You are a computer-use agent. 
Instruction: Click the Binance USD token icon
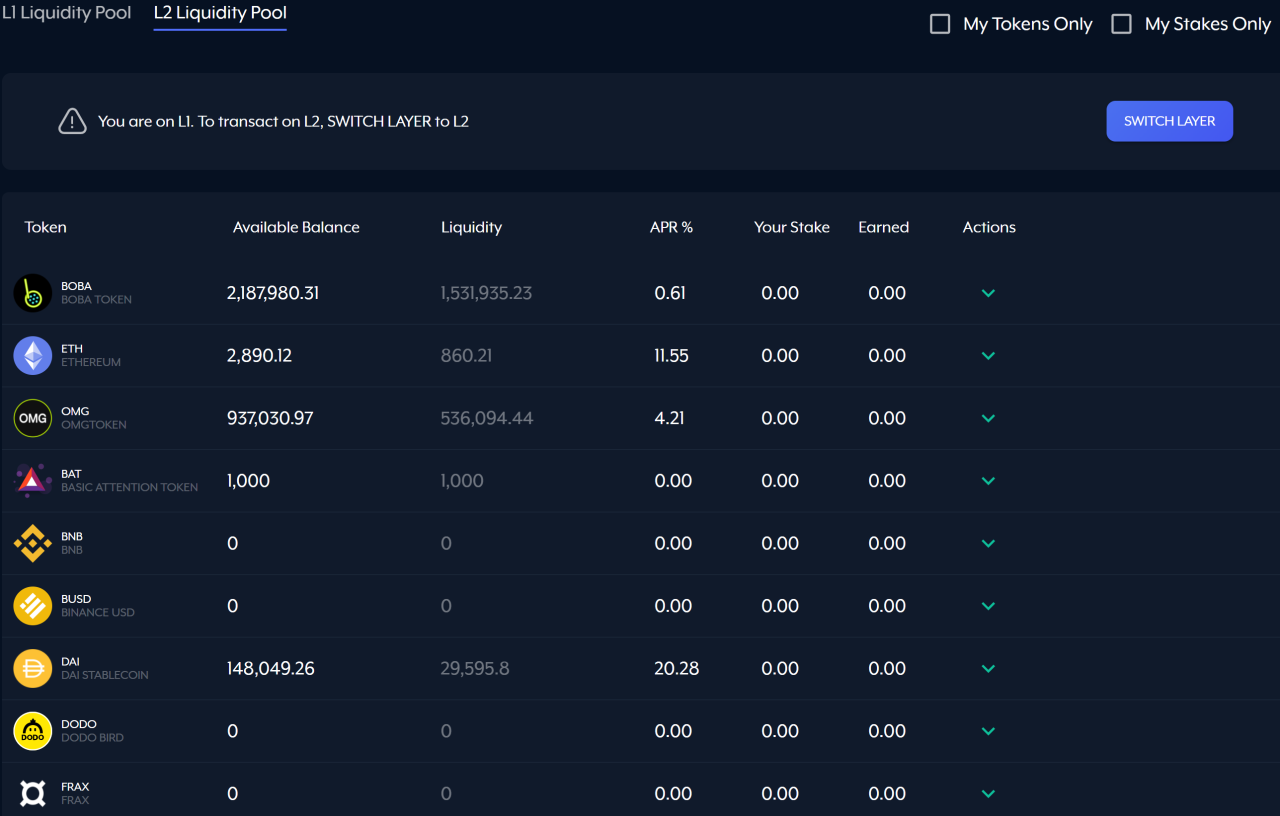pos(33,606)
